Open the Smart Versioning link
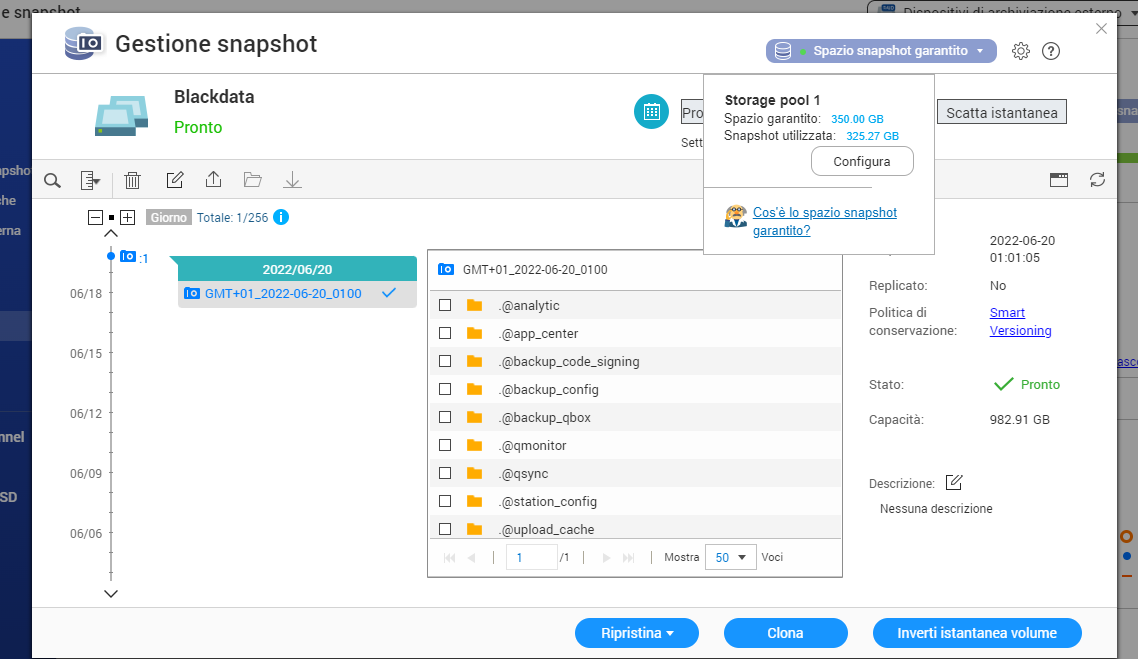Image resolution: width=1138 pixels, height=659 pixels. pyautogui.click(x=1019, y=322)
